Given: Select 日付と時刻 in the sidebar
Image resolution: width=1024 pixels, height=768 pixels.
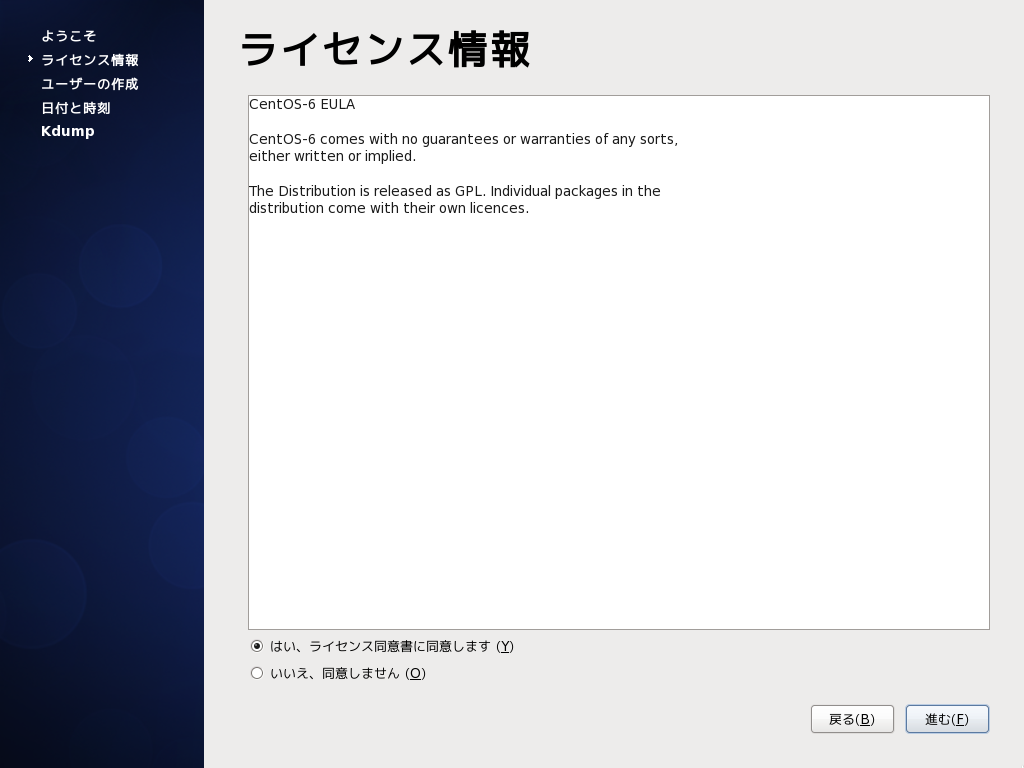Looking at the screenshot, I should coord(75,108).
